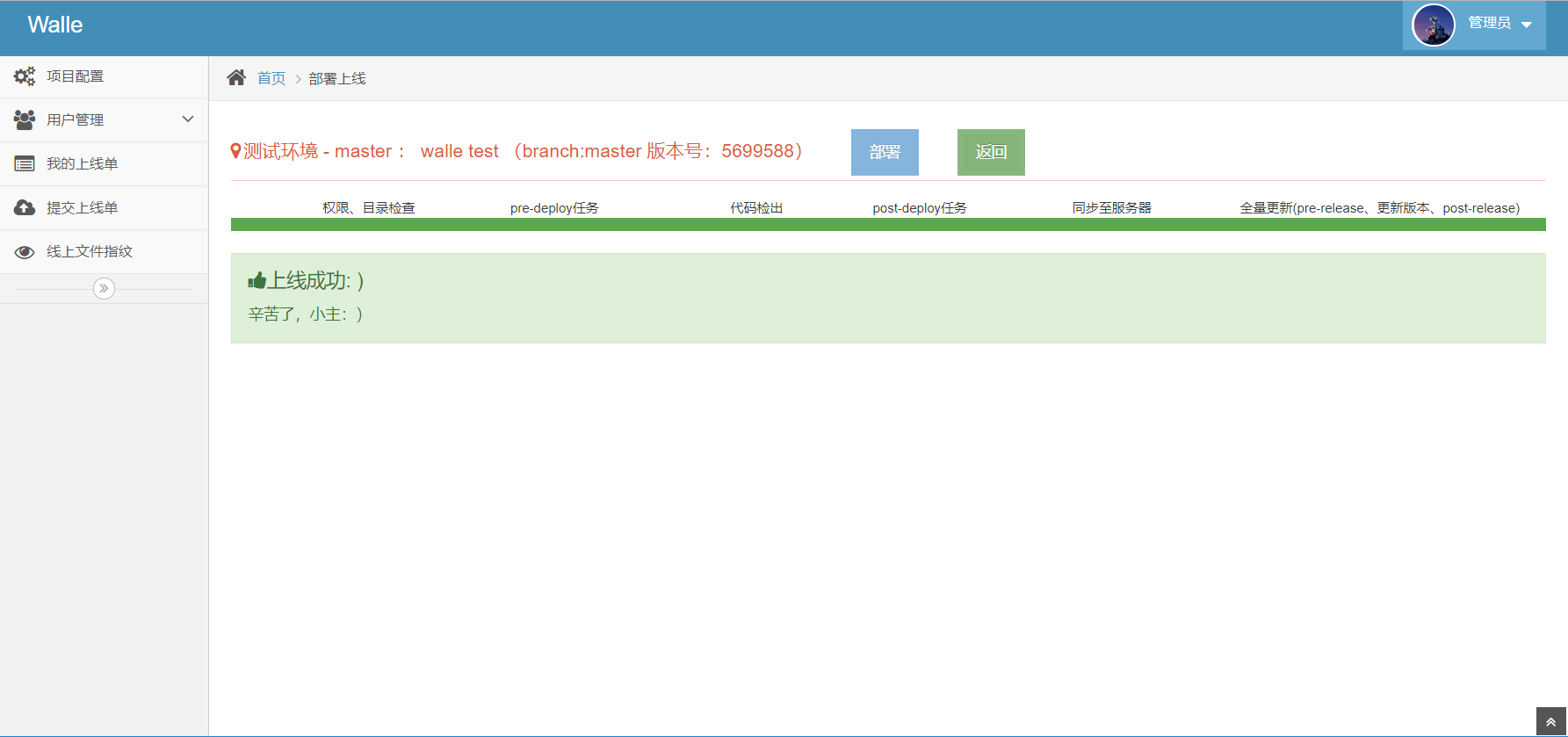Collapse the sidebar with the double-chevron toggle

click(x=104, y=288)
